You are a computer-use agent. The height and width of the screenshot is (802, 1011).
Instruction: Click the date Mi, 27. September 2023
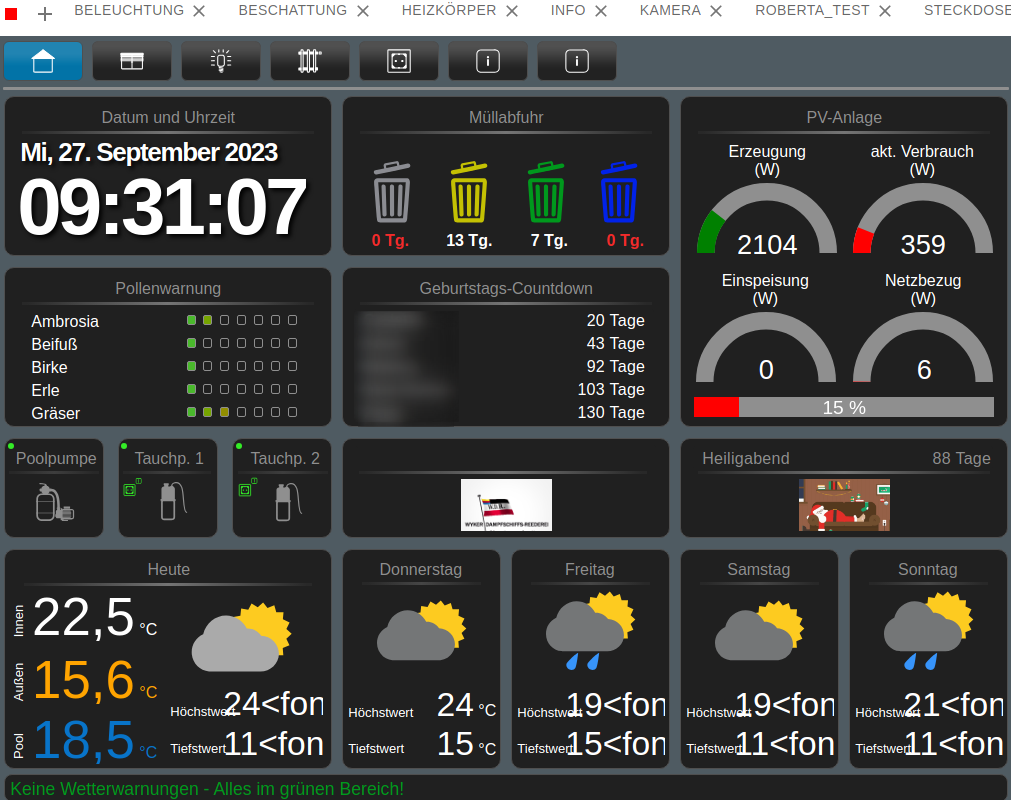pyautogui.click(x=149, y=152)
